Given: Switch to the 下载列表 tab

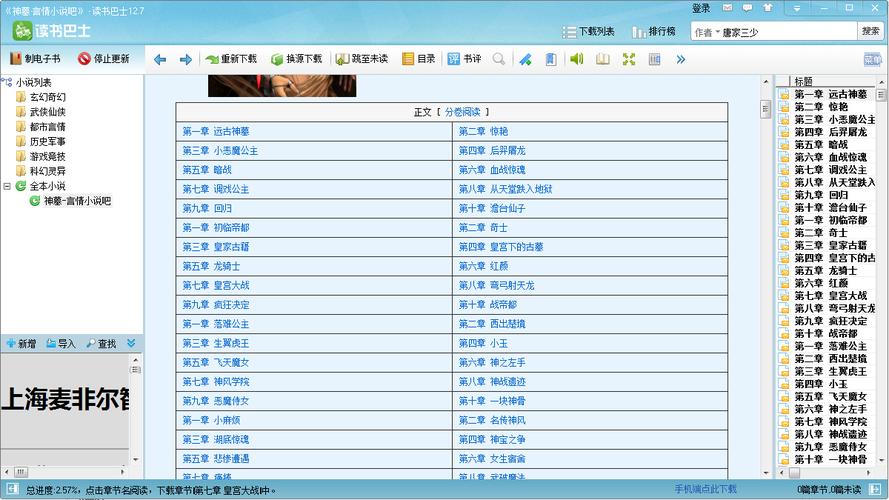Looking at the screenshot, I should pos(588,32).
